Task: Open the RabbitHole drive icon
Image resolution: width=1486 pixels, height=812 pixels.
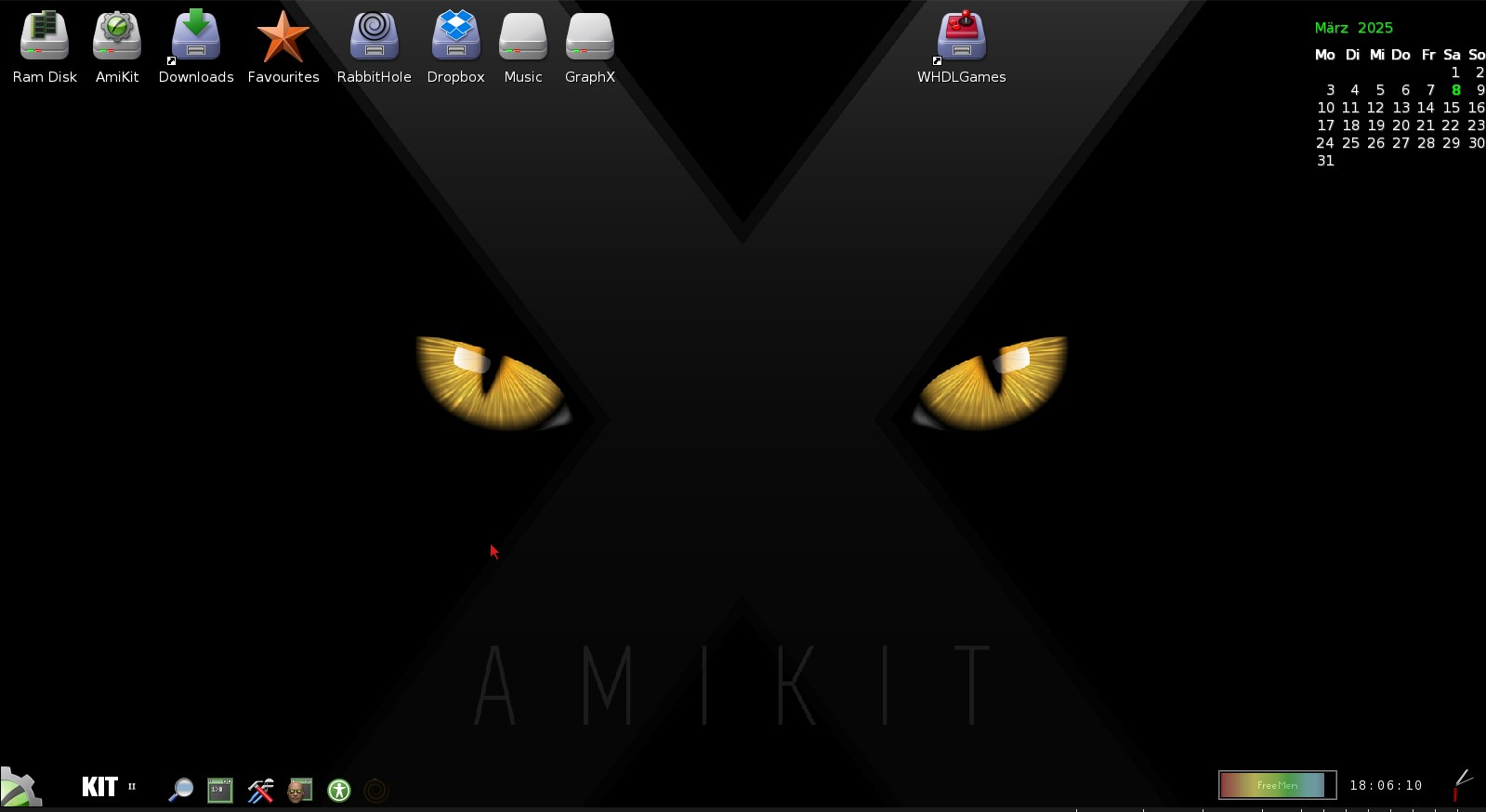Action: (374, 36)
